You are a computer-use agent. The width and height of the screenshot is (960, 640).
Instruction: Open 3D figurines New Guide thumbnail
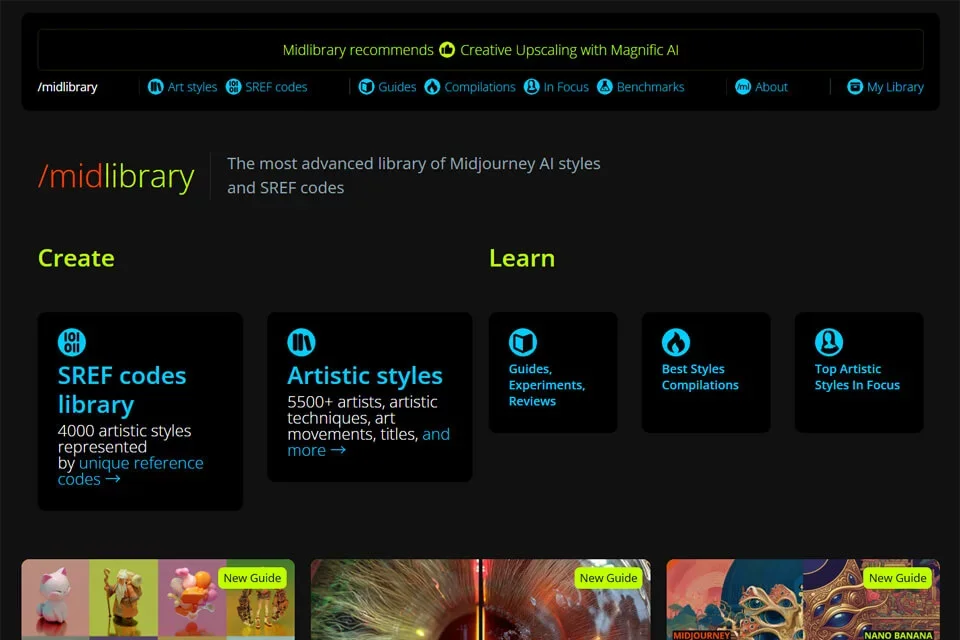pos(158,599)
